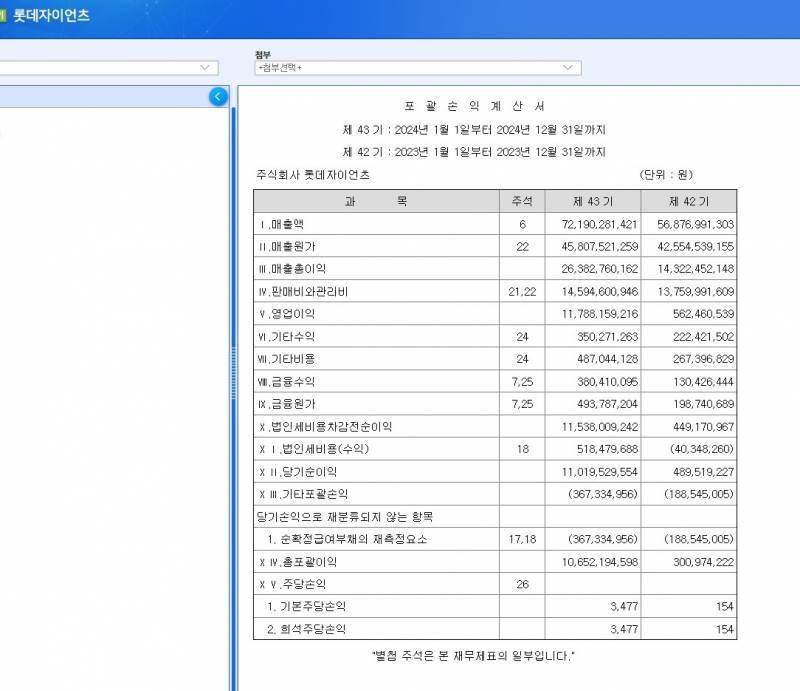Viewport: 800px width, 691px height.
Task: Select the 총포괄이익 row label
Action: click(298, 562)
